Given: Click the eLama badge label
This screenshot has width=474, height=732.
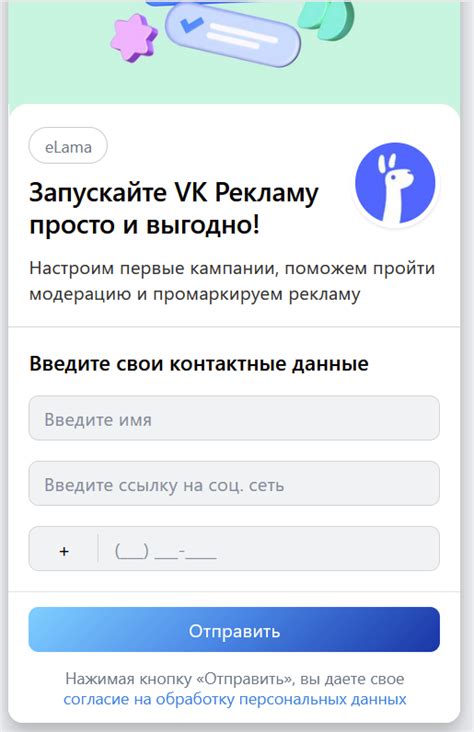Looking at the screenshot, I should pyautogui.click(x=68, y=147).
